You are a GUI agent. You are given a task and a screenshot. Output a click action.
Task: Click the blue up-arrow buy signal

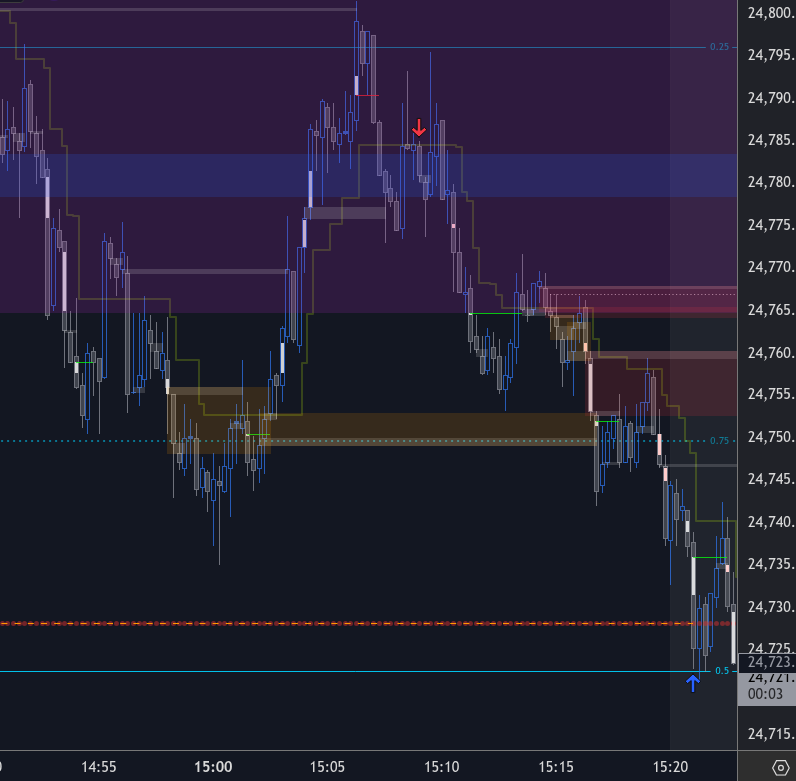(693, 683)
